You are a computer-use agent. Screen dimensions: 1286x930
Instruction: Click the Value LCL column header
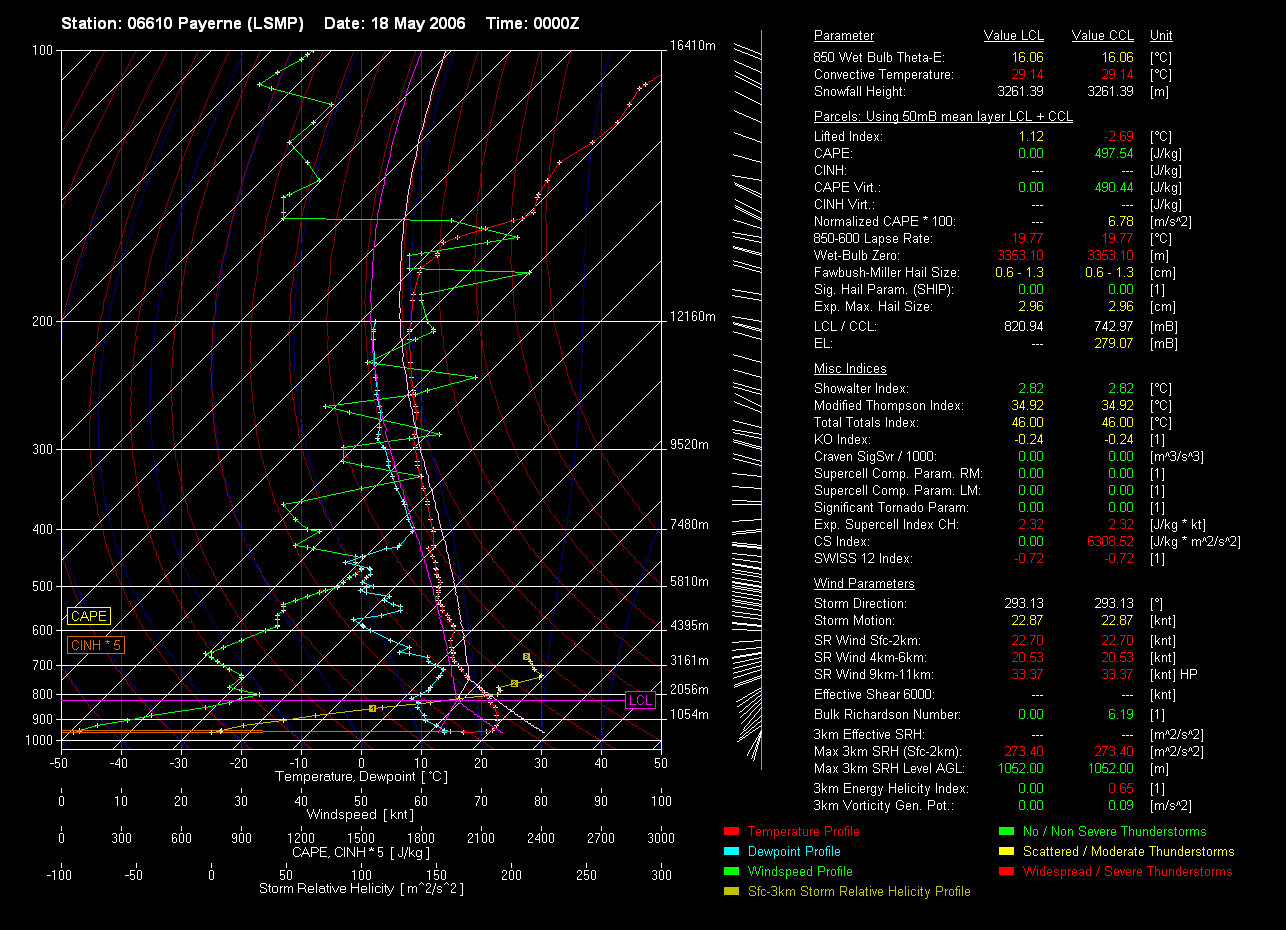(x=1014, y=36)
